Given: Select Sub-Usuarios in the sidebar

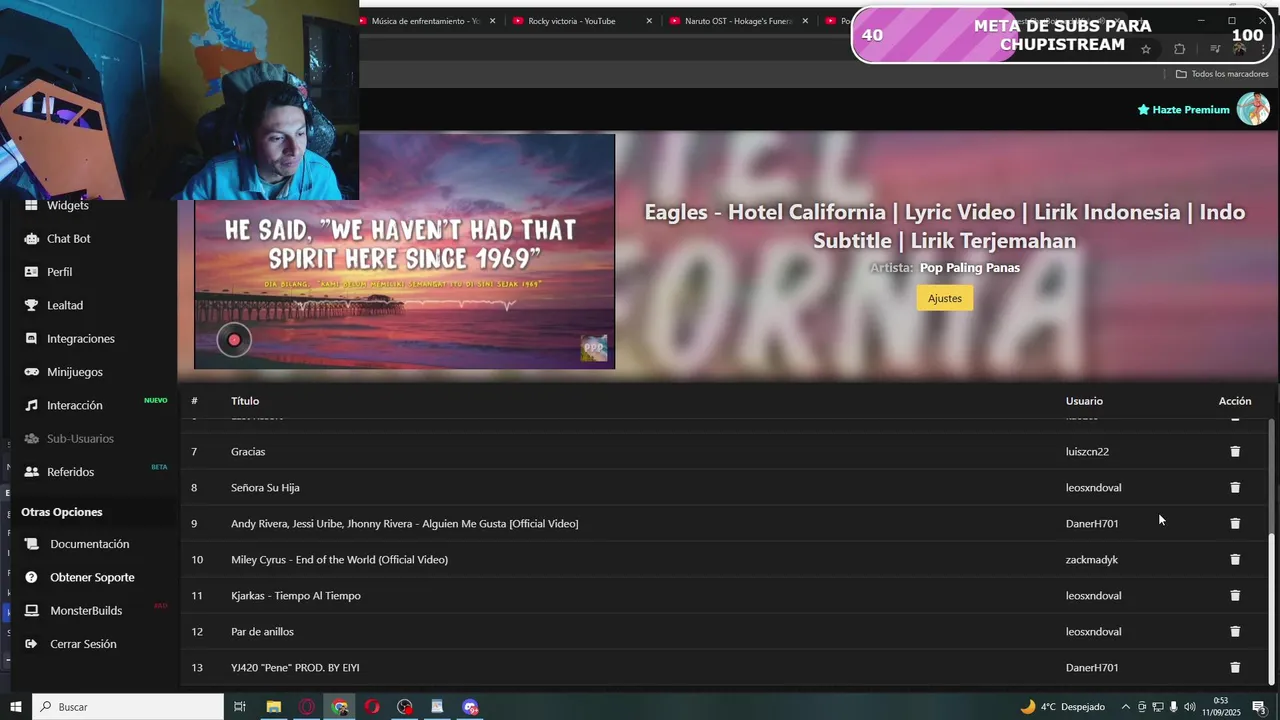Looking at the screenshot, I should pos(80,439).
